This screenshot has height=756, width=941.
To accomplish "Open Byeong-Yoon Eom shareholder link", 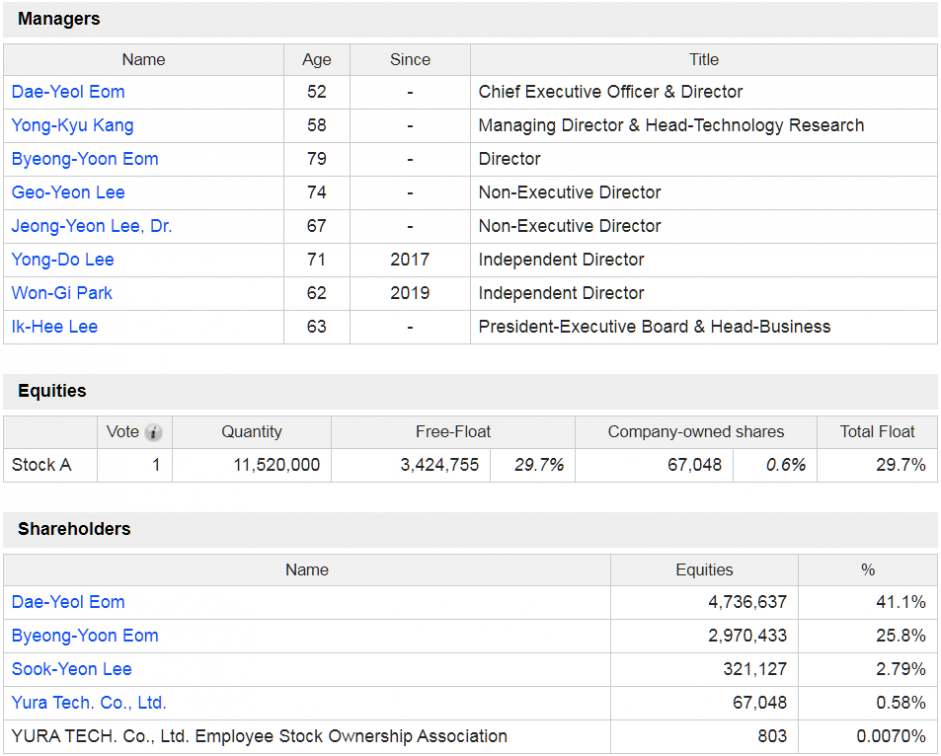I will [x=85, y=635].
